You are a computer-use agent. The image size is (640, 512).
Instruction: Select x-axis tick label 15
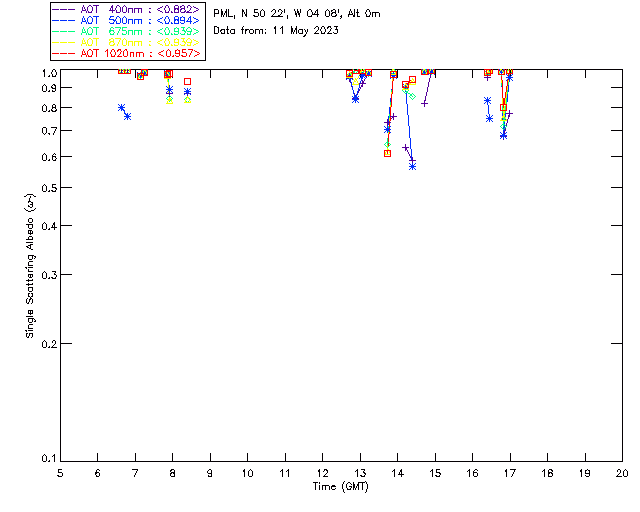point(435,473)
